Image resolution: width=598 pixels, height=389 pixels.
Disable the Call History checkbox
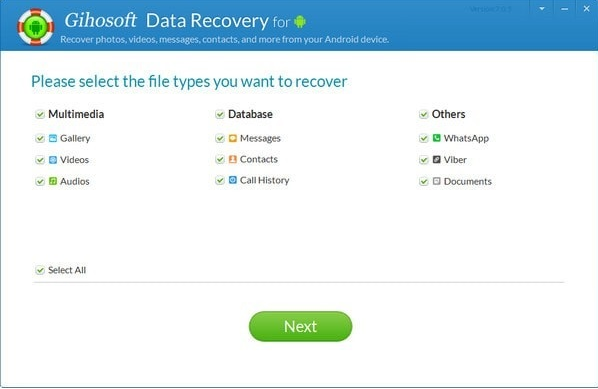click(x=220, y=180)
